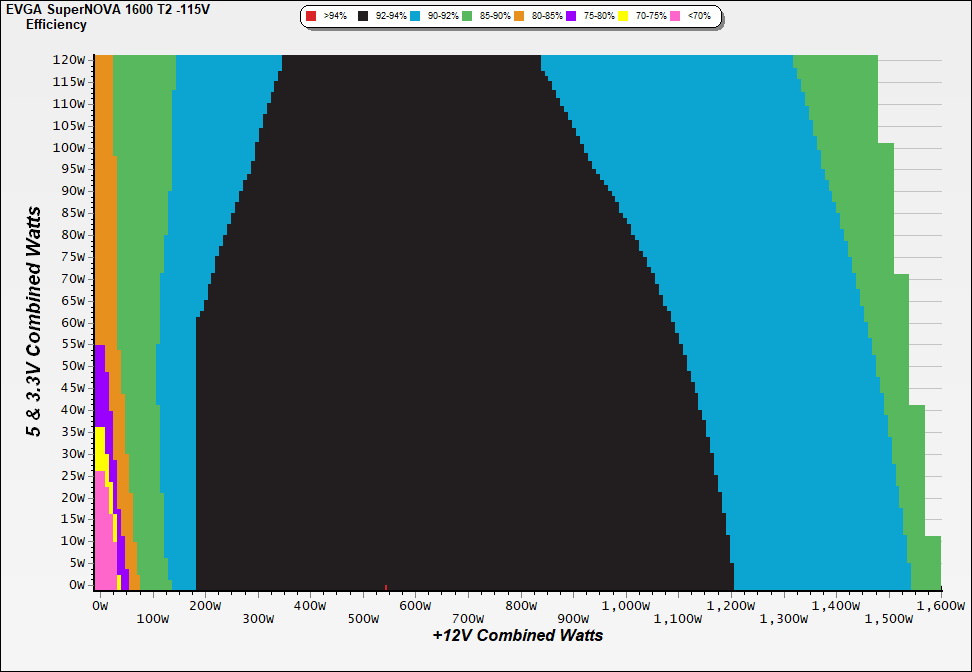Click the 120W label on vertical axis
Viewport: 972px width, 672px height.
coord(68,60)
